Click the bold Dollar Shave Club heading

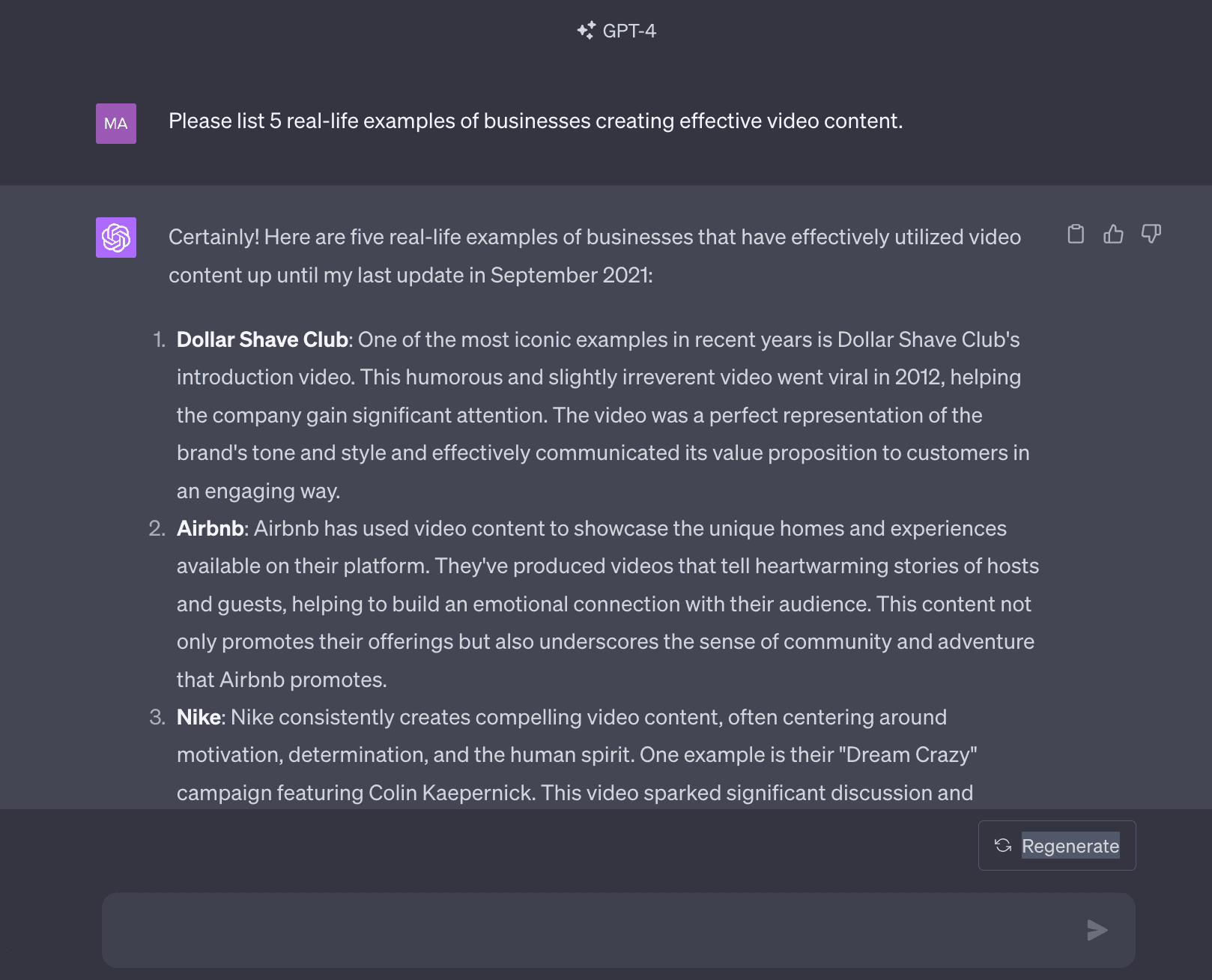point(262,339)
